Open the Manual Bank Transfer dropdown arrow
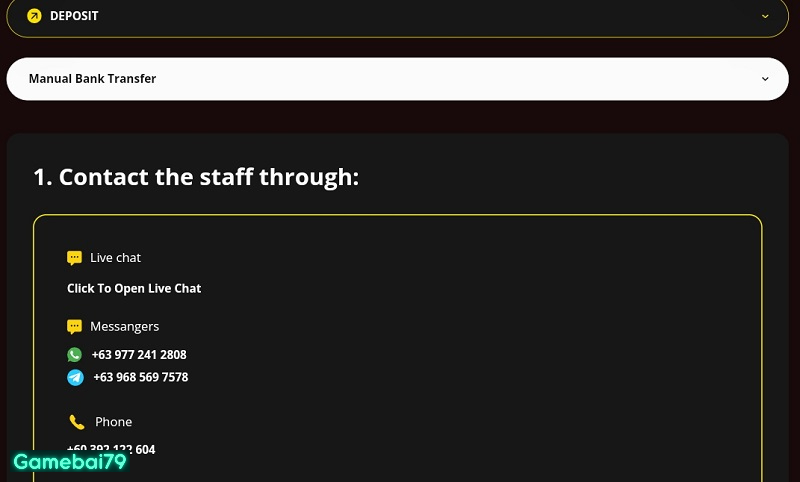800x482 pixels. click(765, 79)
